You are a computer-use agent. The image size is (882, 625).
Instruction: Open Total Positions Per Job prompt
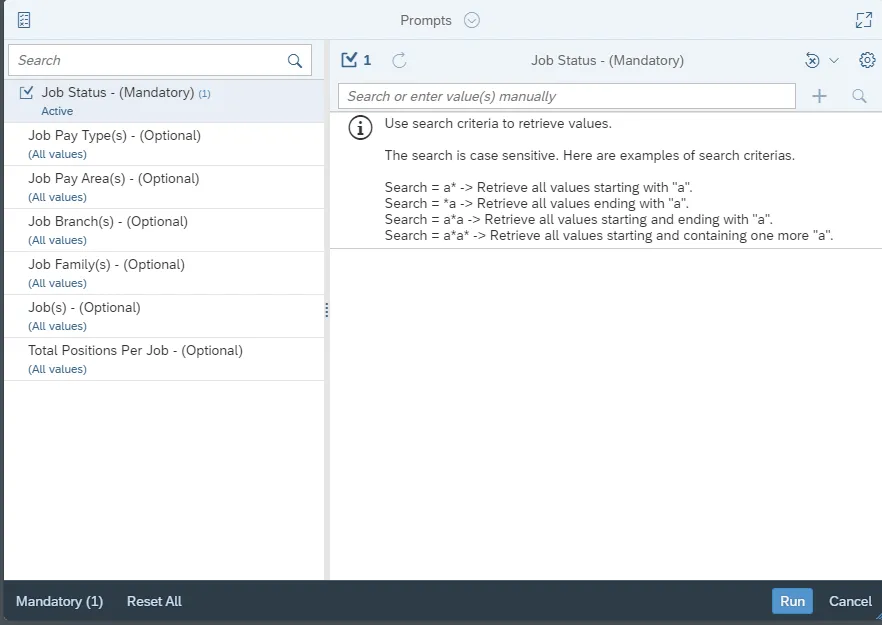point(135,351)
